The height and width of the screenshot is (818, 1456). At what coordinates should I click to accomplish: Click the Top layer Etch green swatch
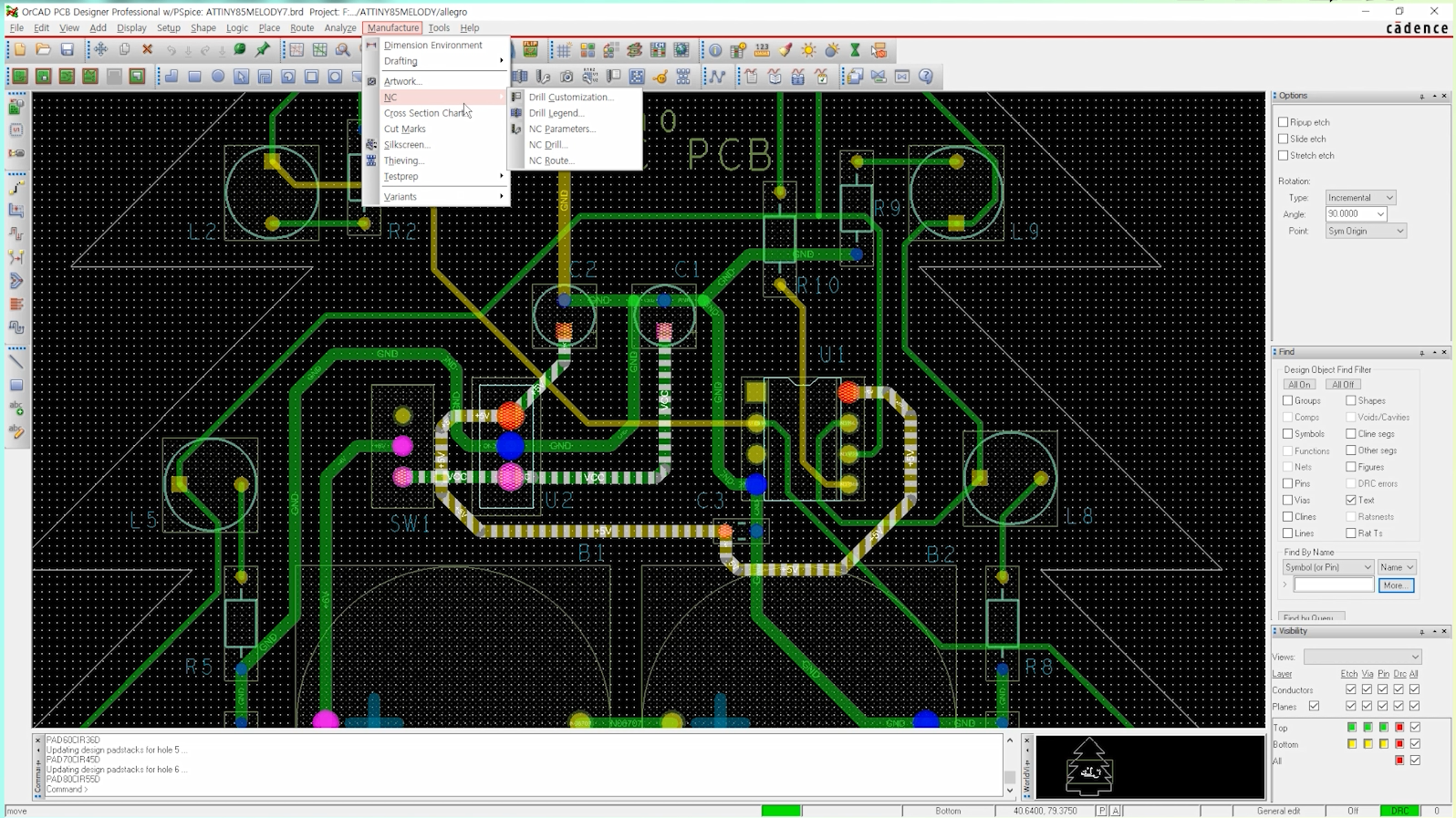pos(1351,727)
